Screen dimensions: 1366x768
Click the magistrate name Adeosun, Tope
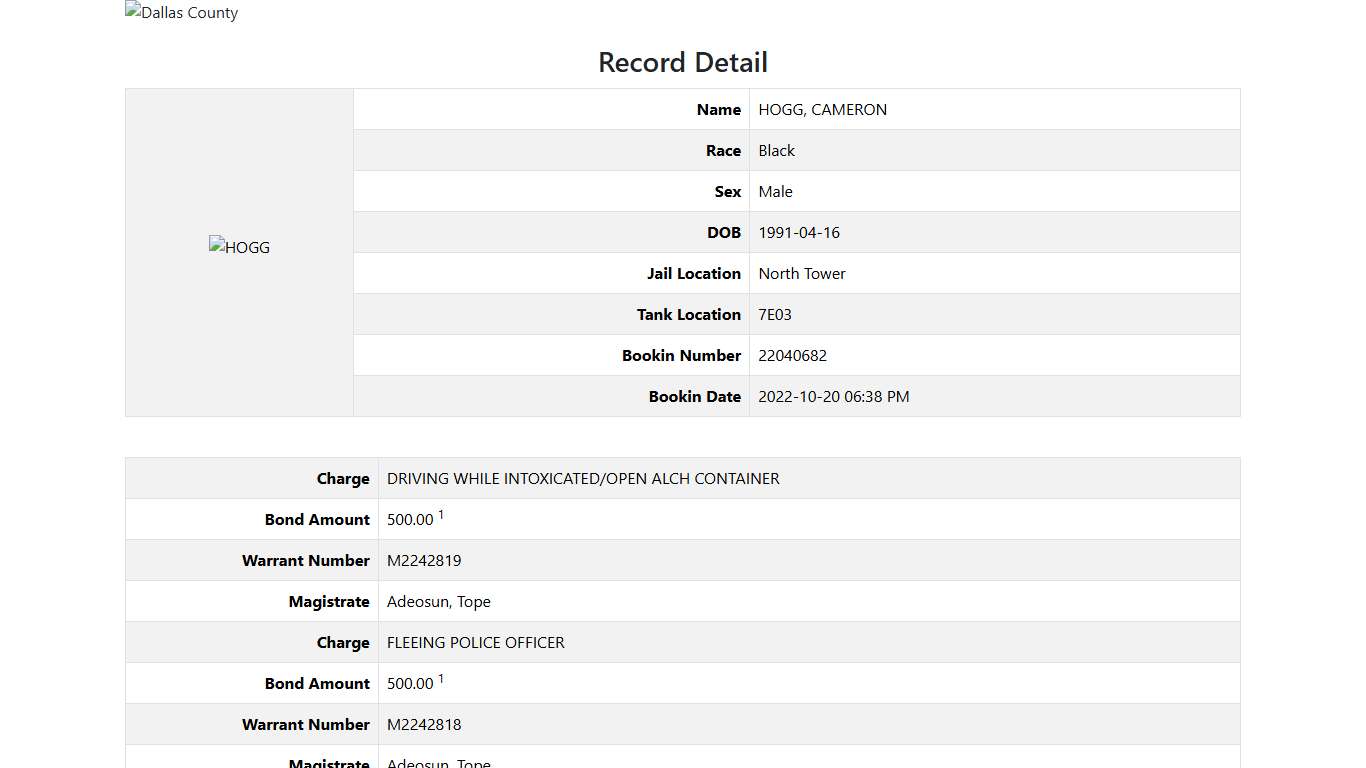pyautogui.click(x=439, y=601)
